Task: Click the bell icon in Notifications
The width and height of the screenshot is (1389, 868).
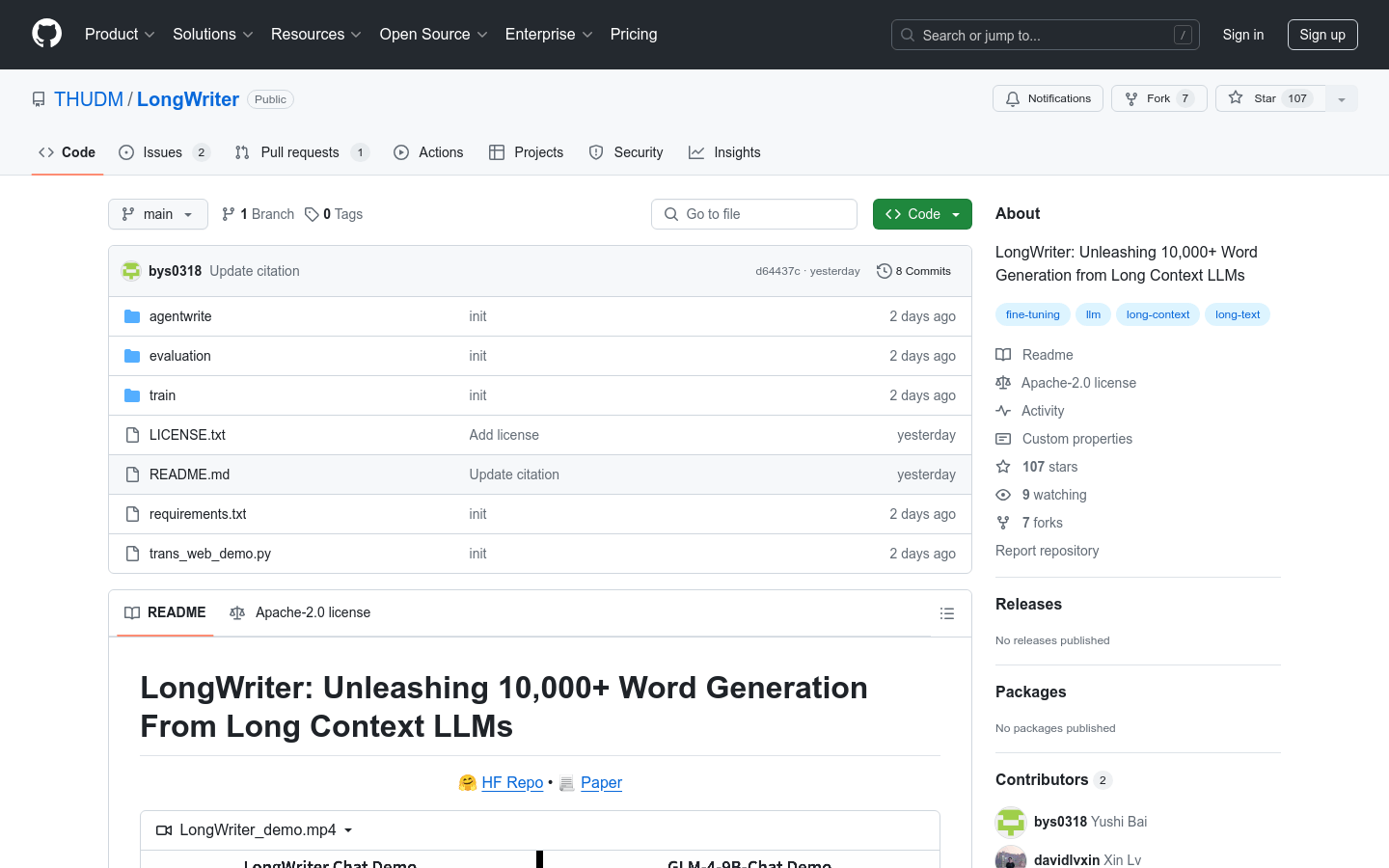Action: pyautogui.click(x=1012, y=98)
